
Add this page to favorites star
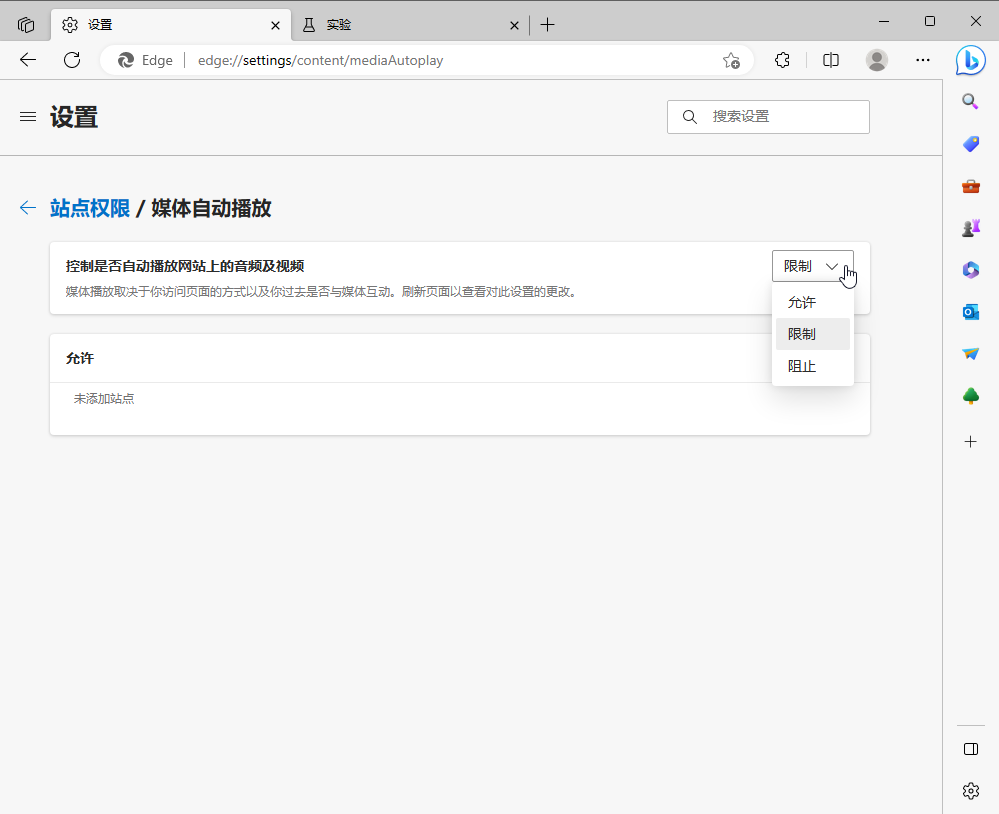click(x=731, y=60)
